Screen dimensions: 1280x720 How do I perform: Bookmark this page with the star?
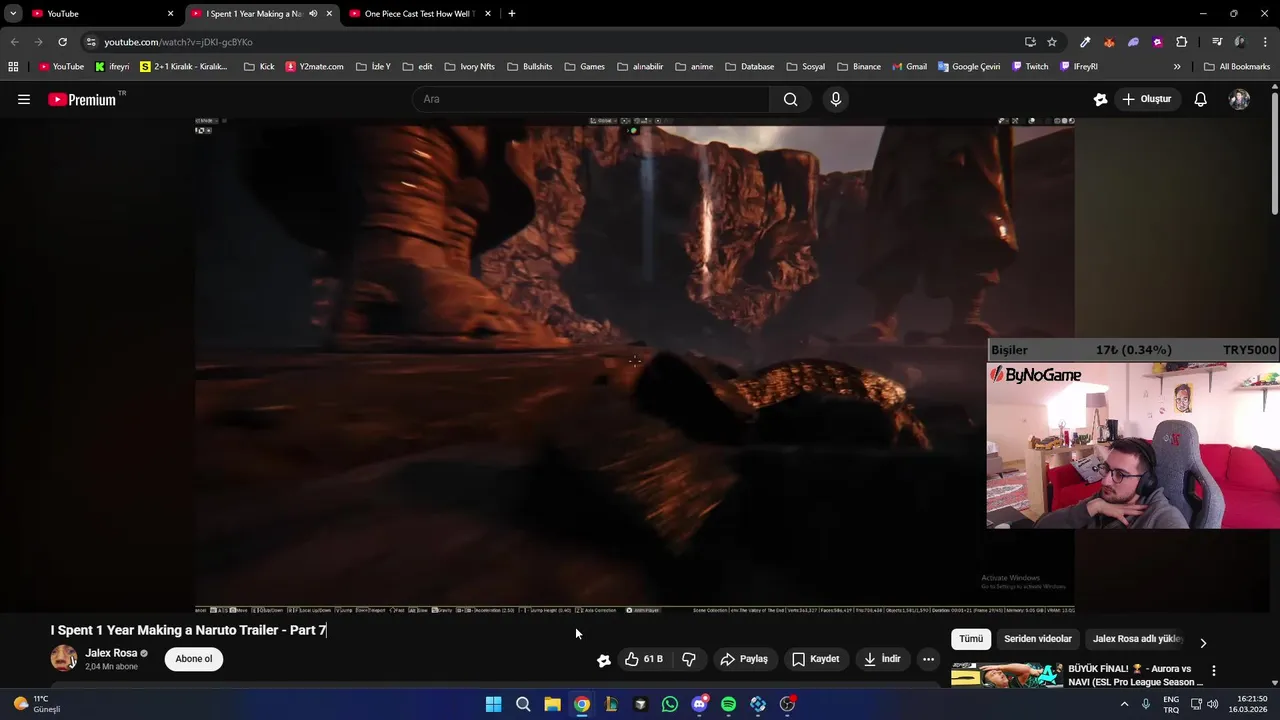tap(1052, 42)
